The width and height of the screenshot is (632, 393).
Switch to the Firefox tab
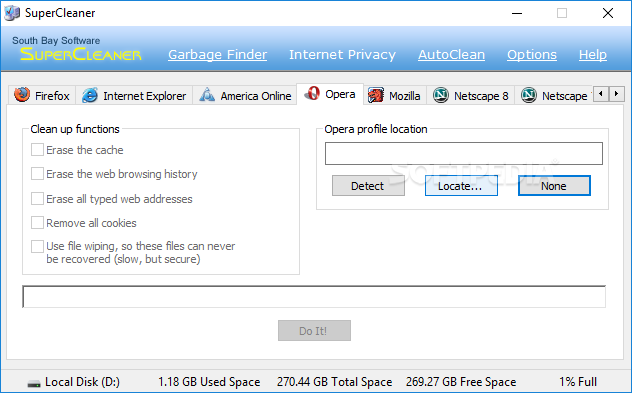click(42, 95)
